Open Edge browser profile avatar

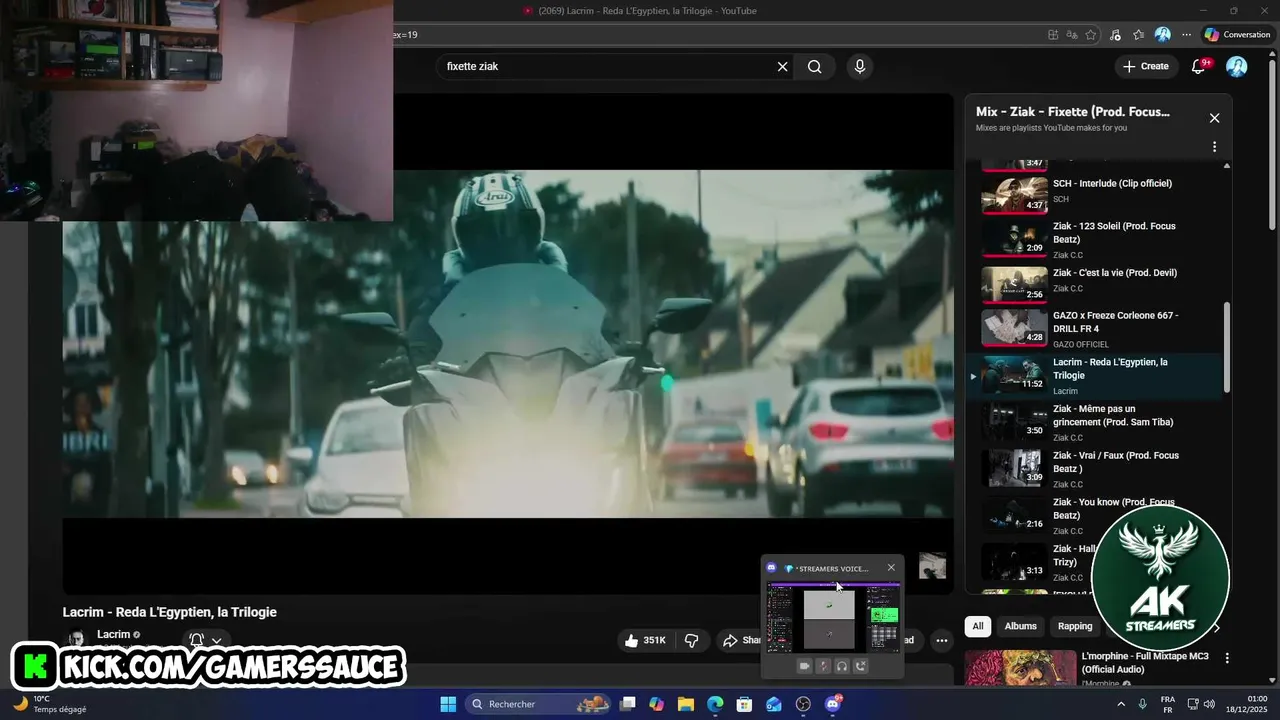(x=1162, y=34)
